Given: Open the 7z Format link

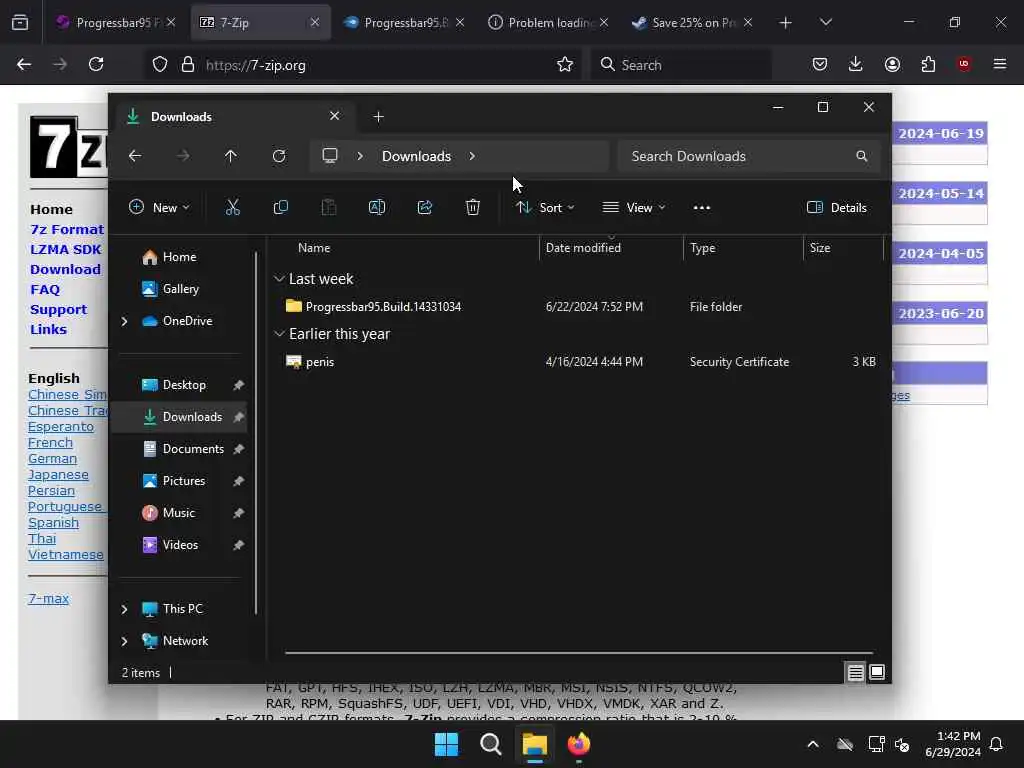Looking at the screenshot, I should 67,229.
